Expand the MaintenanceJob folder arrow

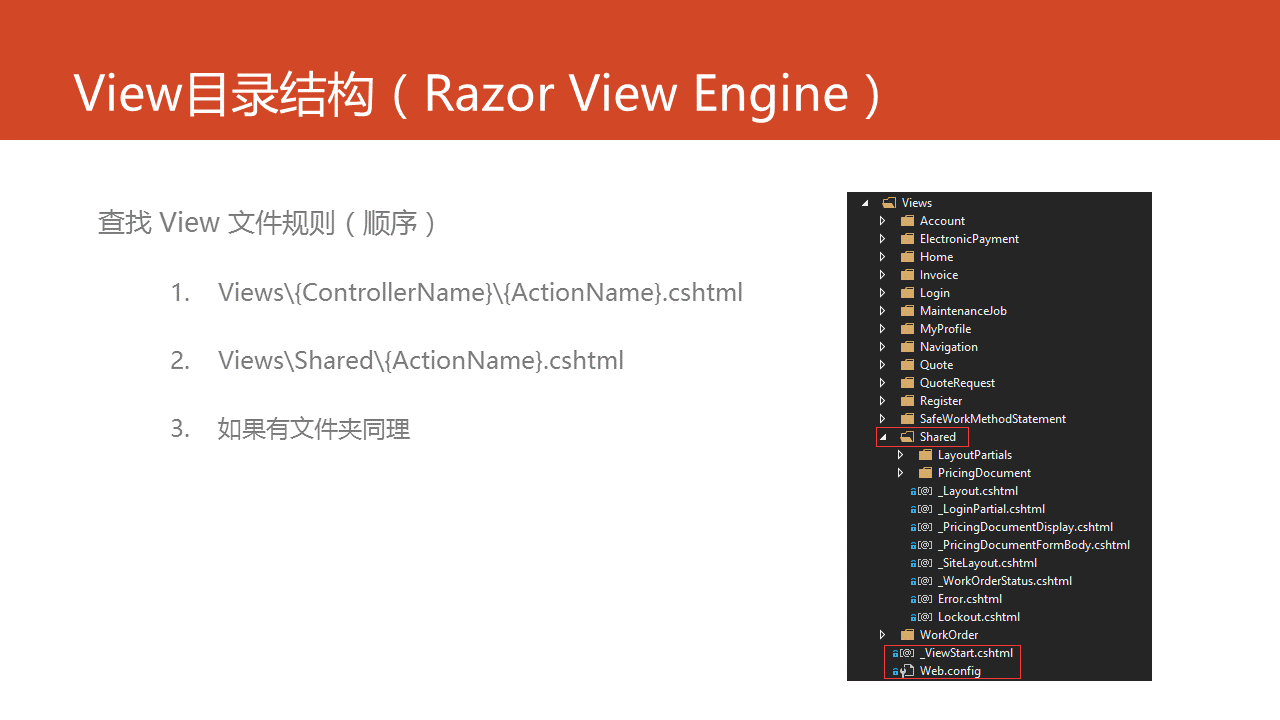pos(882,311)
